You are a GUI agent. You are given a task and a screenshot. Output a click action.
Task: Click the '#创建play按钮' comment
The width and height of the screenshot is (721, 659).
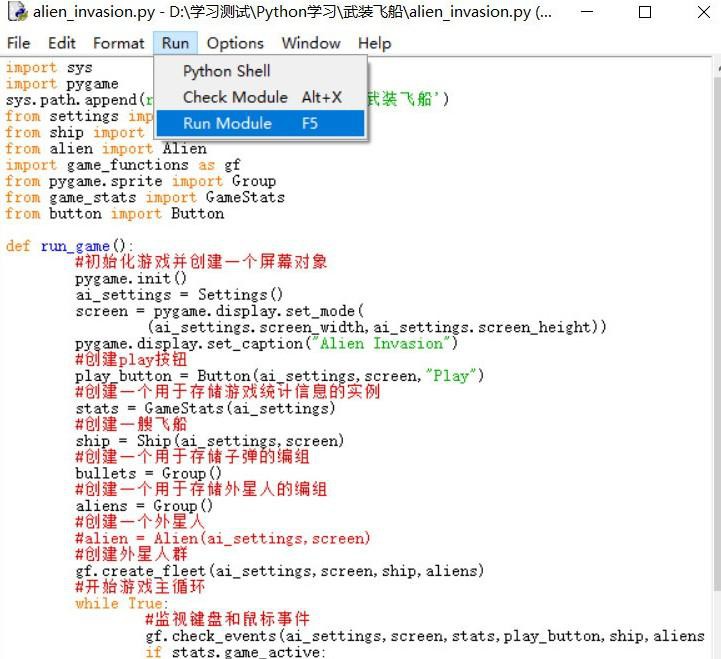[x=131, y=359]
